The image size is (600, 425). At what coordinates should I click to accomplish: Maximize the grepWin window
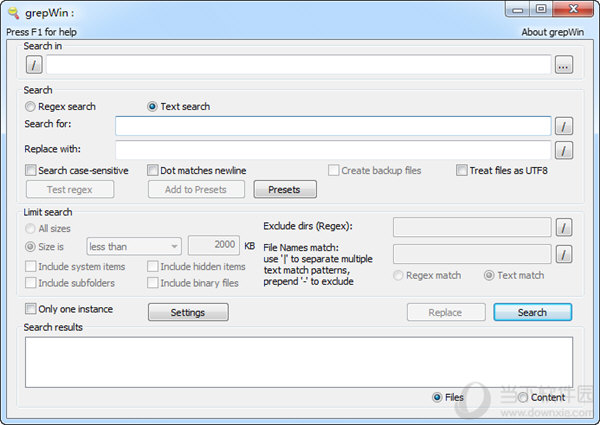[x=541, y=9]
